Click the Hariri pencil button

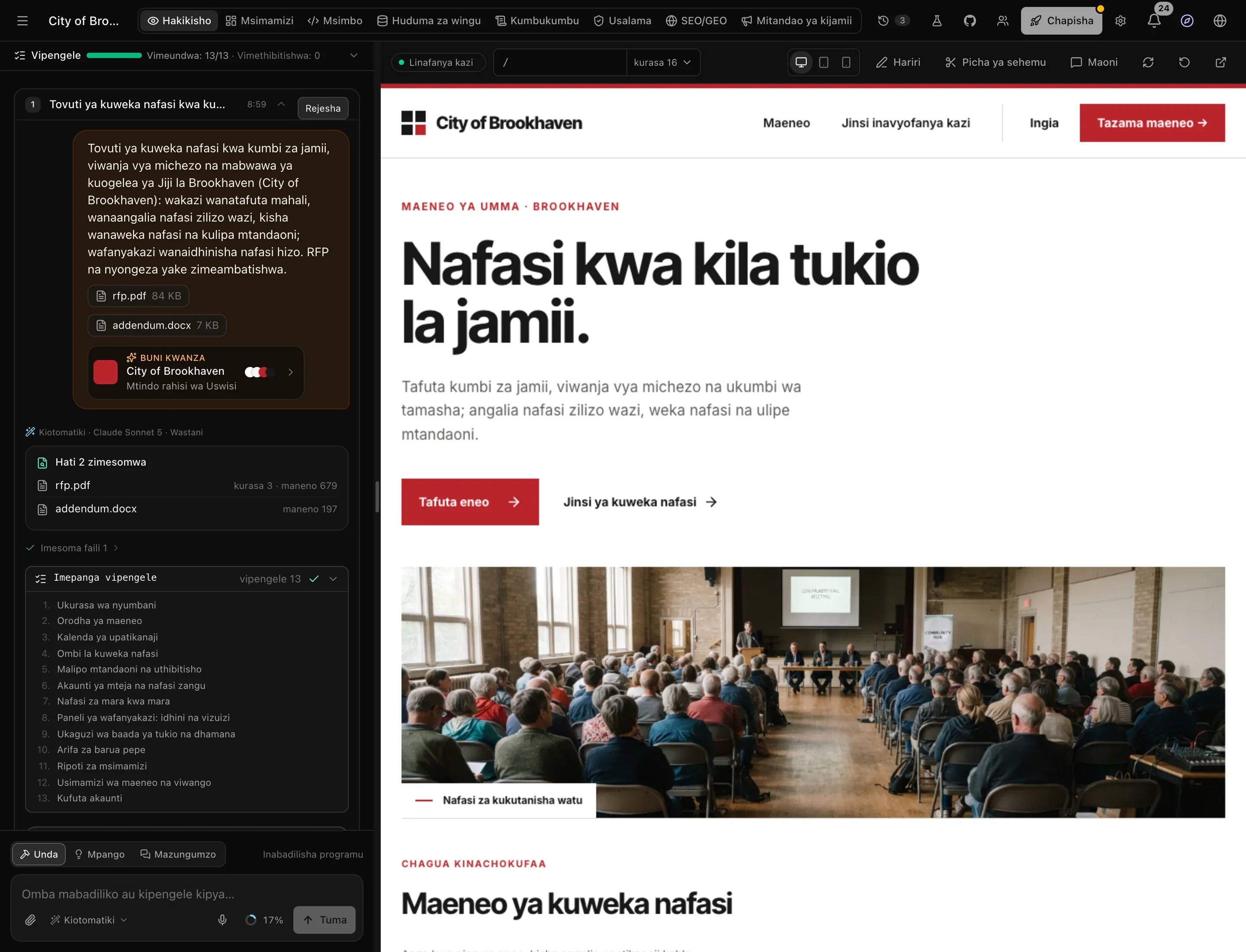point(898,62)
